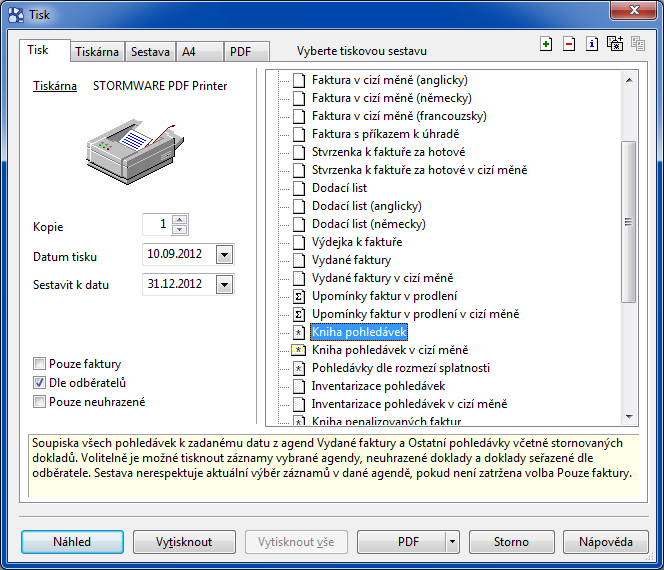Click the report settings icon with yellow folder
Viewport: 664px width, 570px height.
pyautogui.click(x=615, y=44)
